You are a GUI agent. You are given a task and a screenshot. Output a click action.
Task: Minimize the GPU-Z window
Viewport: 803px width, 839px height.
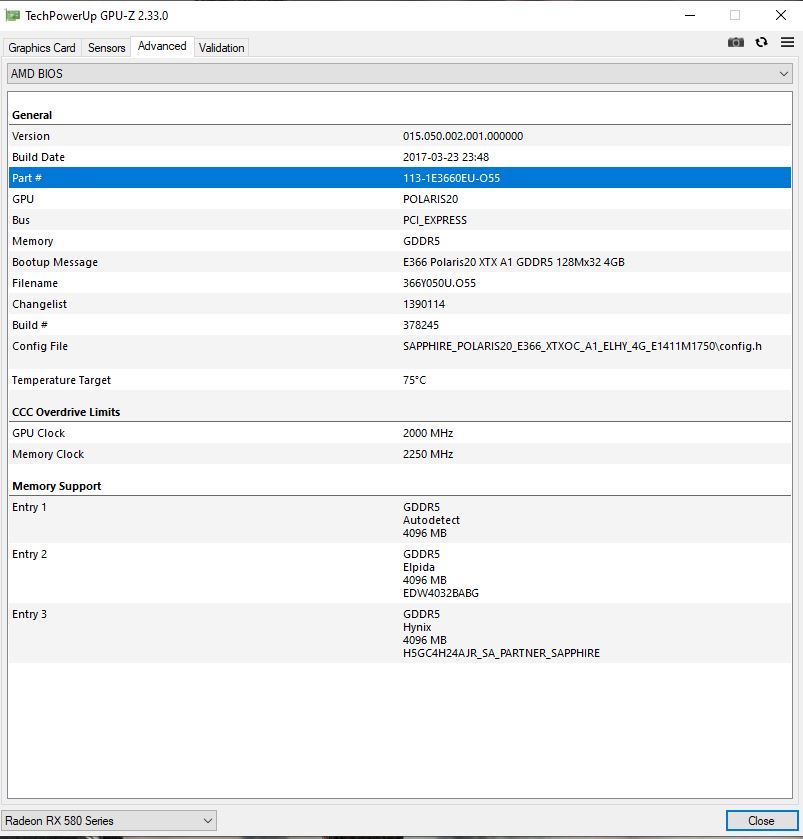click(x=690, y=16)
